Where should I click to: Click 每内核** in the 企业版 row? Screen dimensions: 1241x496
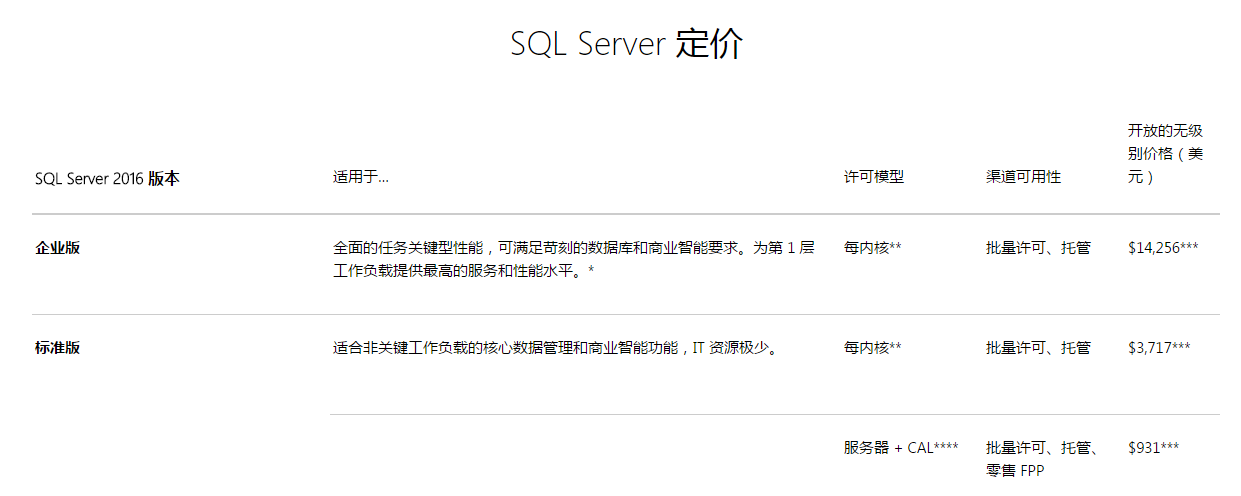872,248
